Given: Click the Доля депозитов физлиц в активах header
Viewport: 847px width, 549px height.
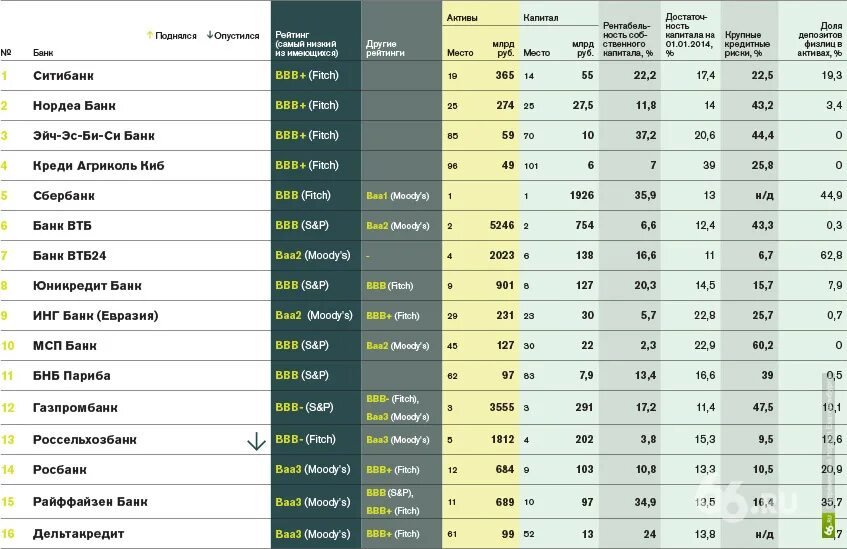Looking at the screenshot, I should pyautogui.click(x=819, y=39).
